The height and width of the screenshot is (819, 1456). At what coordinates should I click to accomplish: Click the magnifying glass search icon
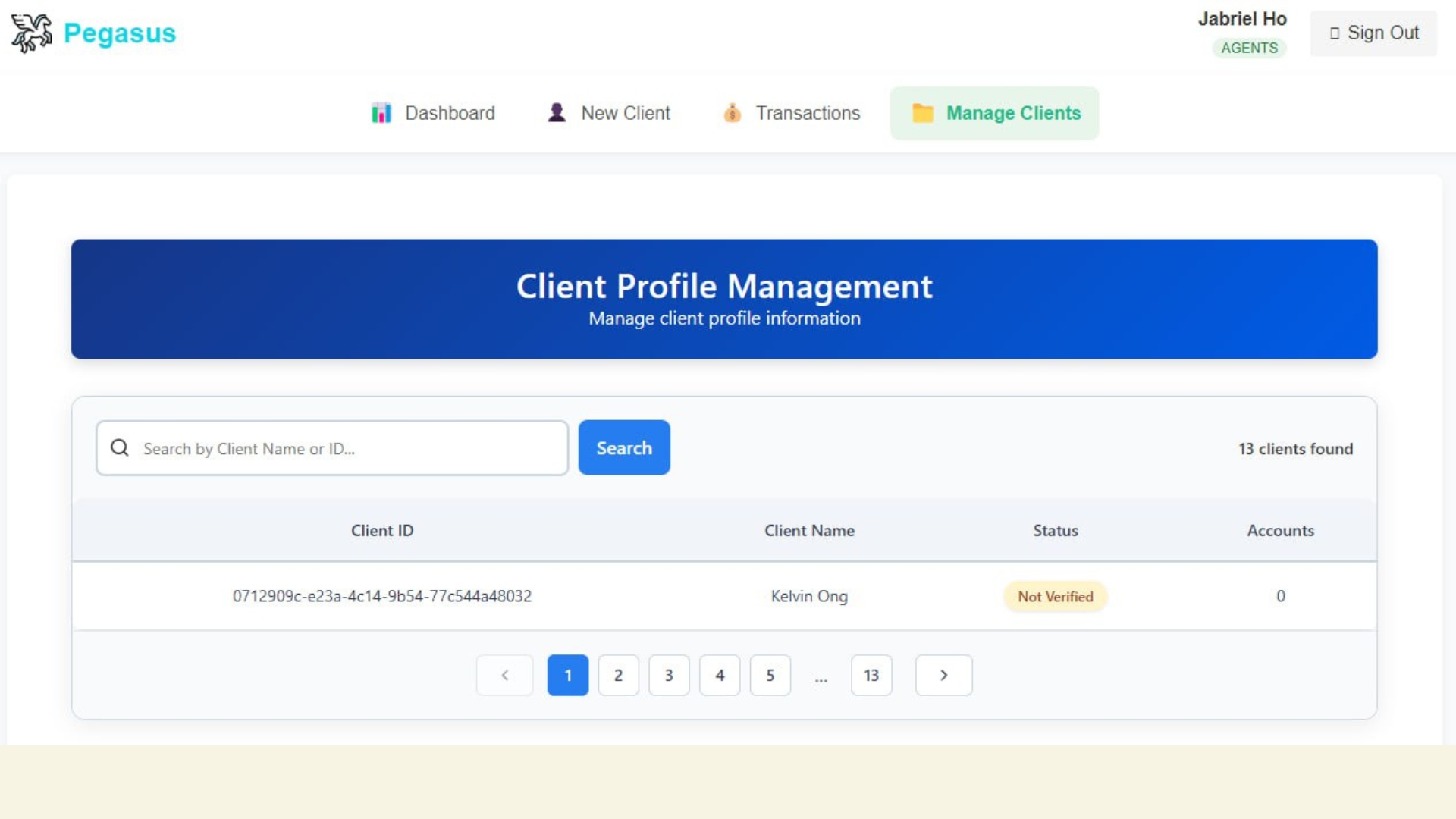coord(120,448)
